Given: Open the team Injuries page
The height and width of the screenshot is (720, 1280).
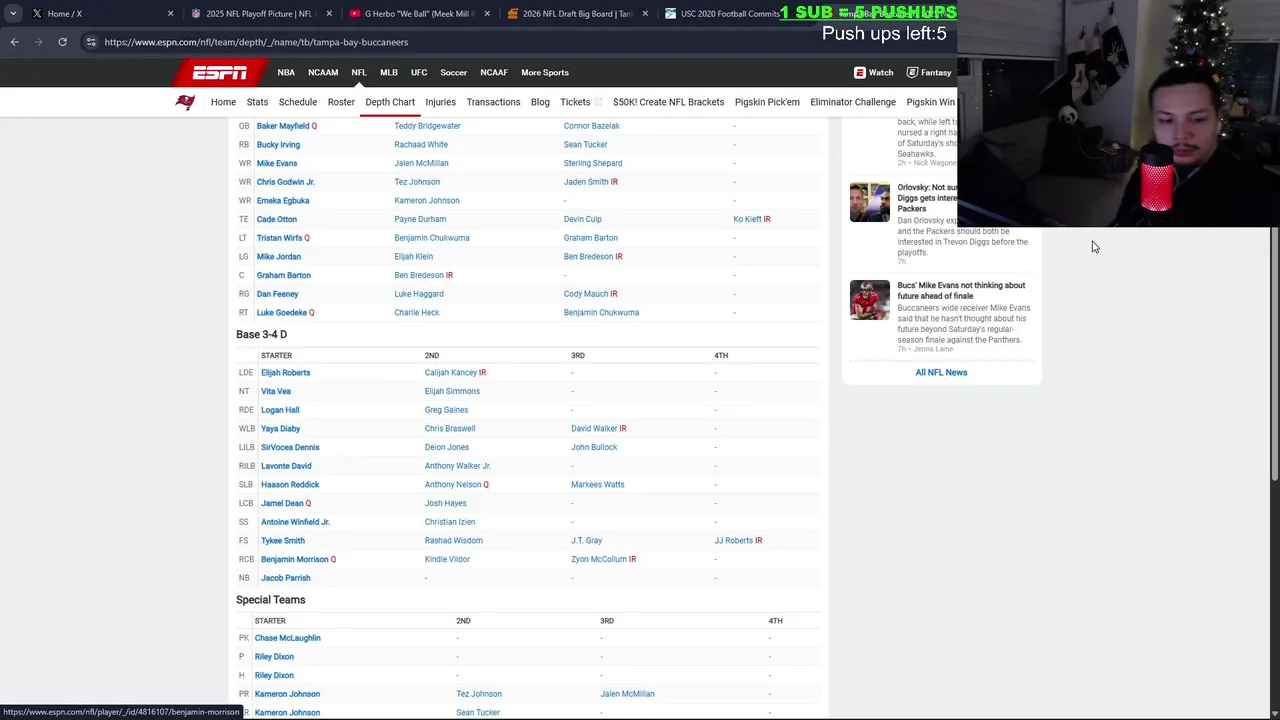Looking at the screenshot, I should pos(440,102).
